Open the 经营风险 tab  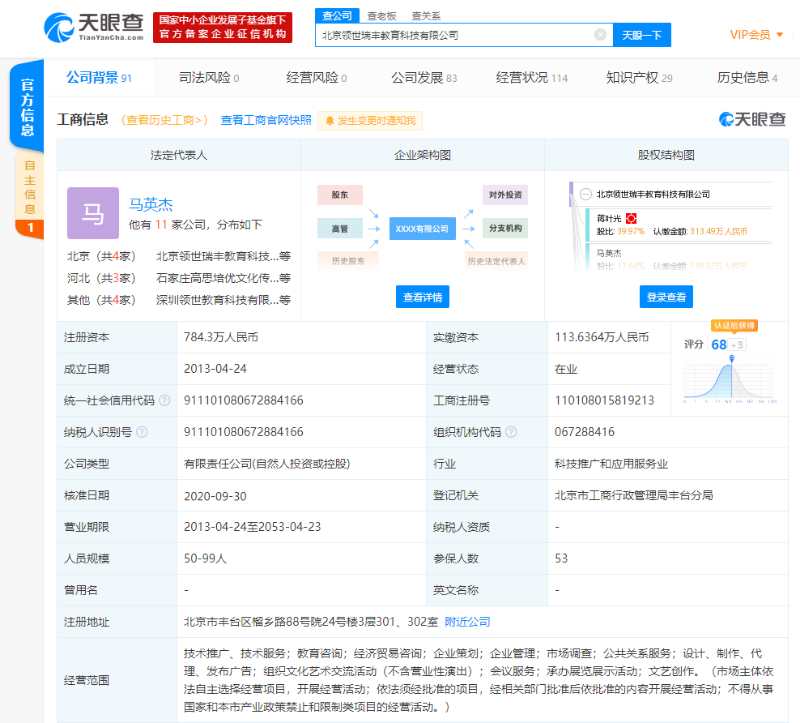(x=317, y=78)
